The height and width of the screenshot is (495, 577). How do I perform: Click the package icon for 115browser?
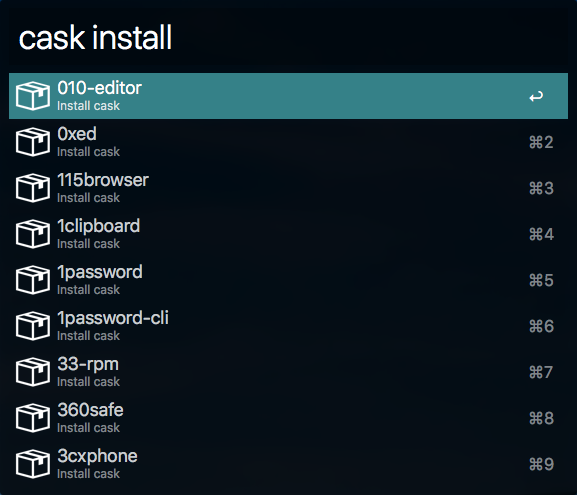coord(33,188)
